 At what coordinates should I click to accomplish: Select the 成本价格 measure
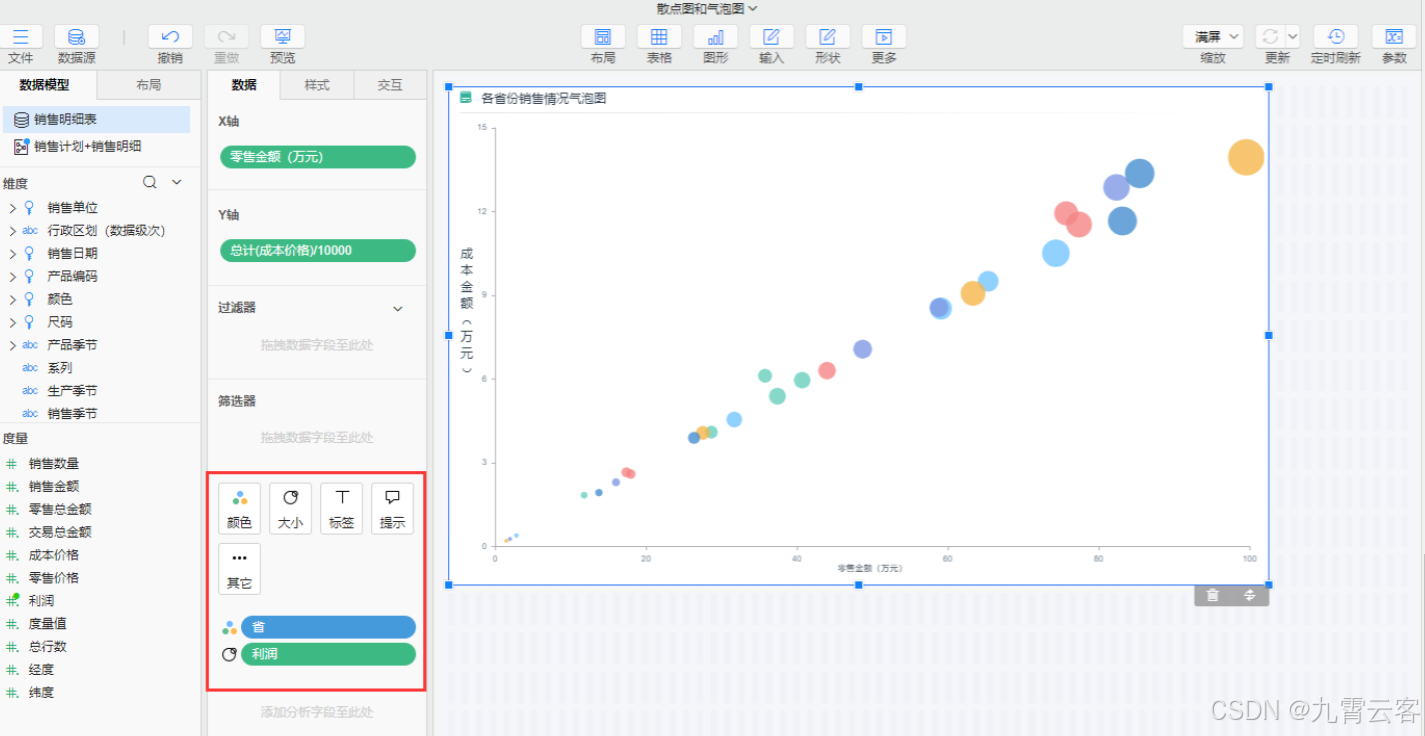54,556
